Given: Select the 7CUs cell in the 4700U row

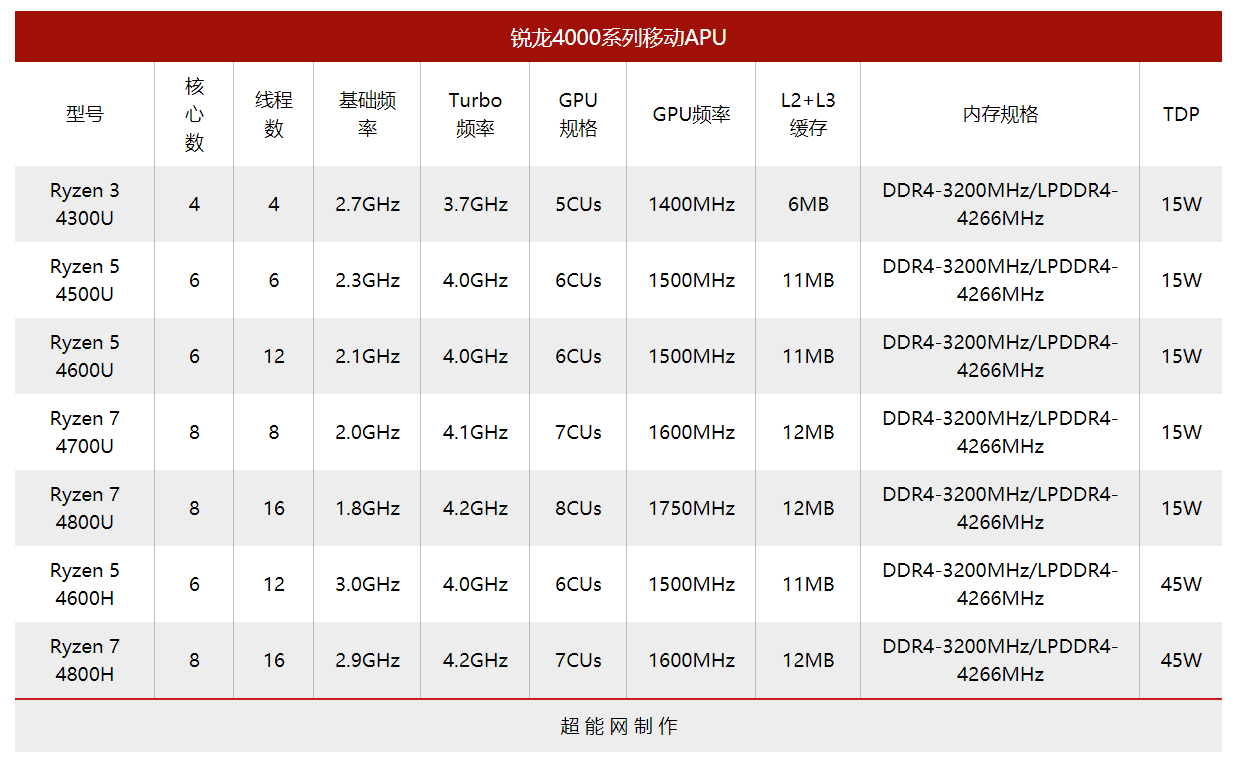Looking at the screenshot, I should click(578, 432).
